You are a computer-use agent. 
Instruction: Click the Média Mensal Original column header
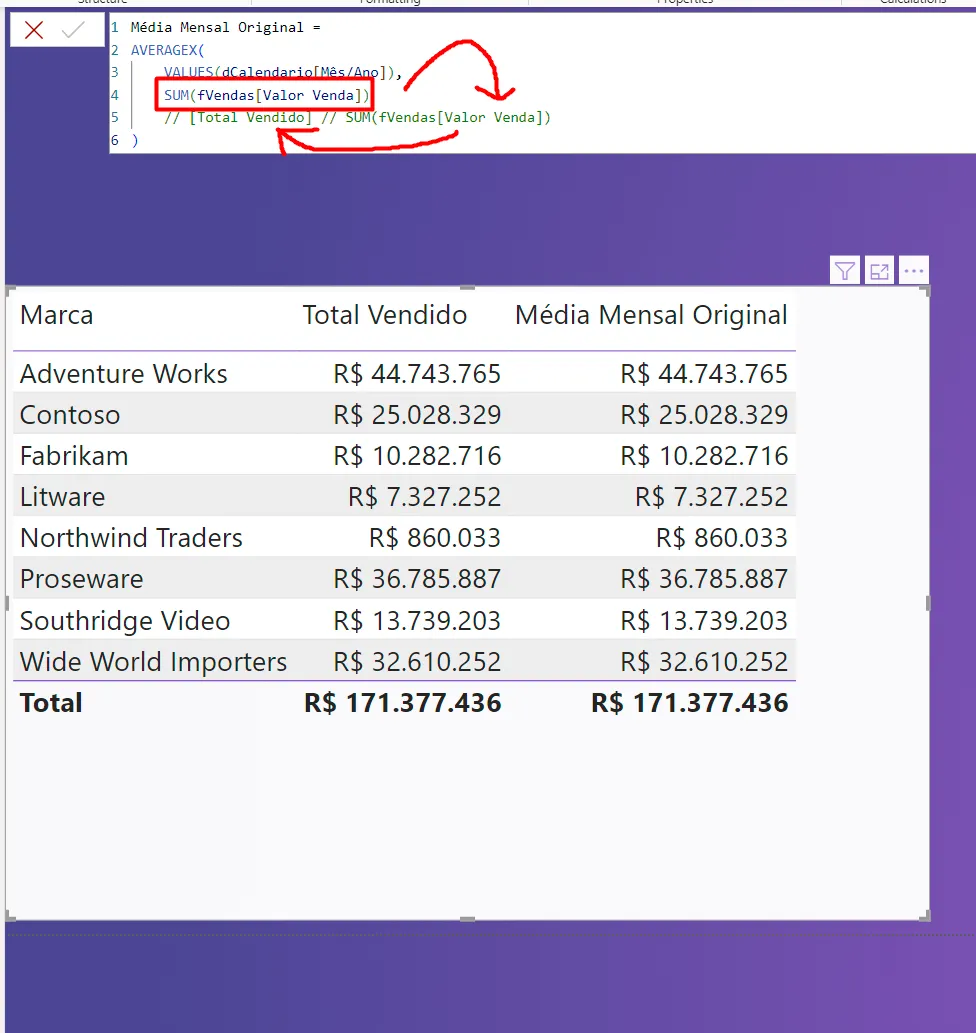[651, 316]
